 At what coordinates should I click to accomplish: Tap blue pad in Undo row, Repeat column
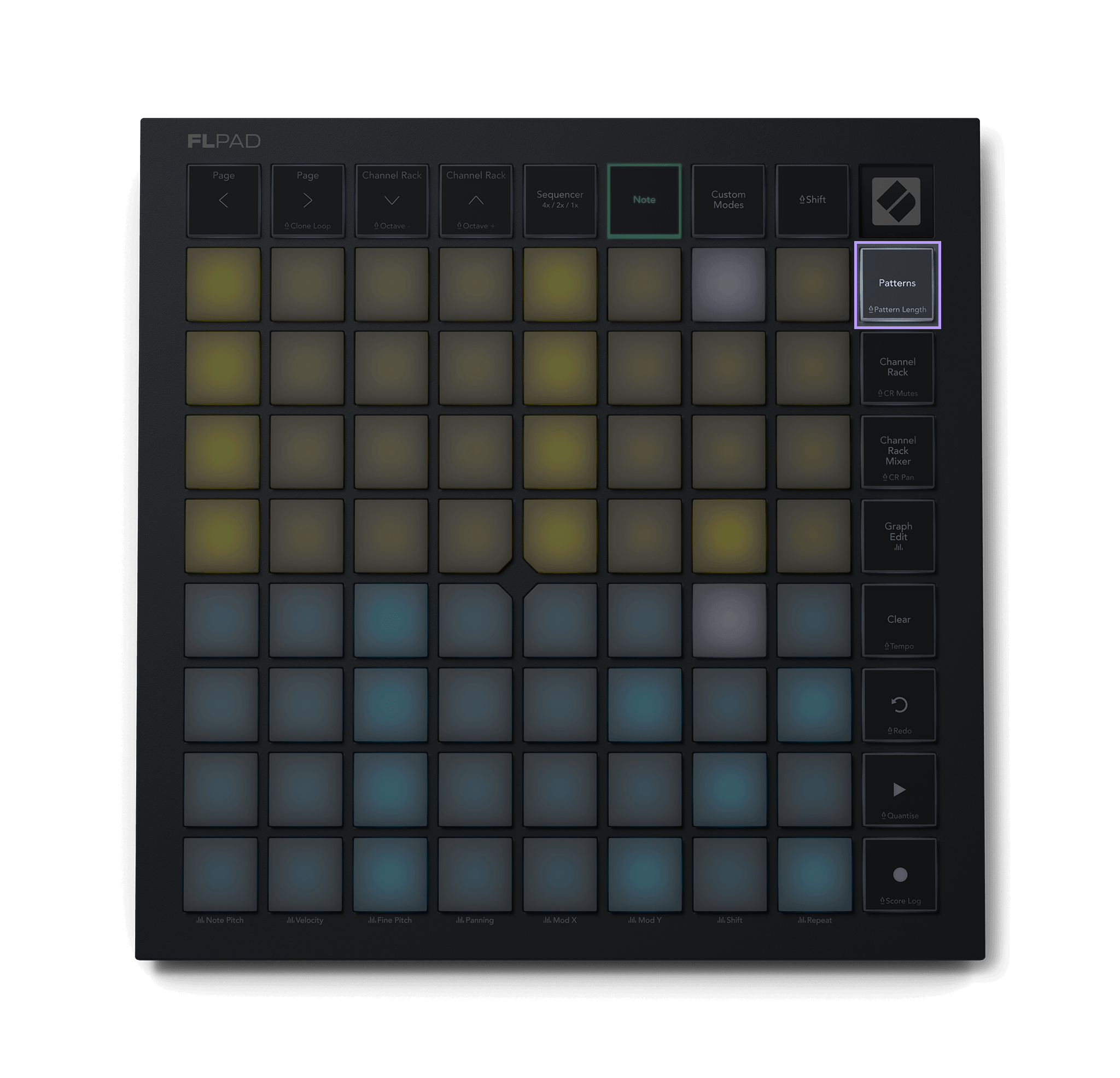pyautogui.click(x=814, y=705)
